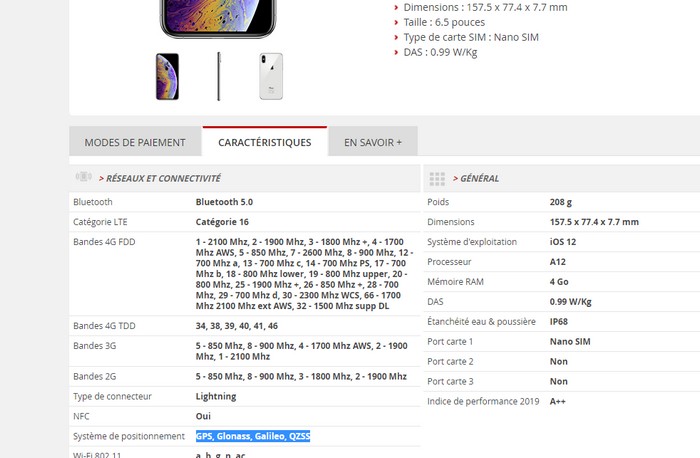Open the Modes de paiement tab
This screenshot has height=458, width=700.
(135, 142)
